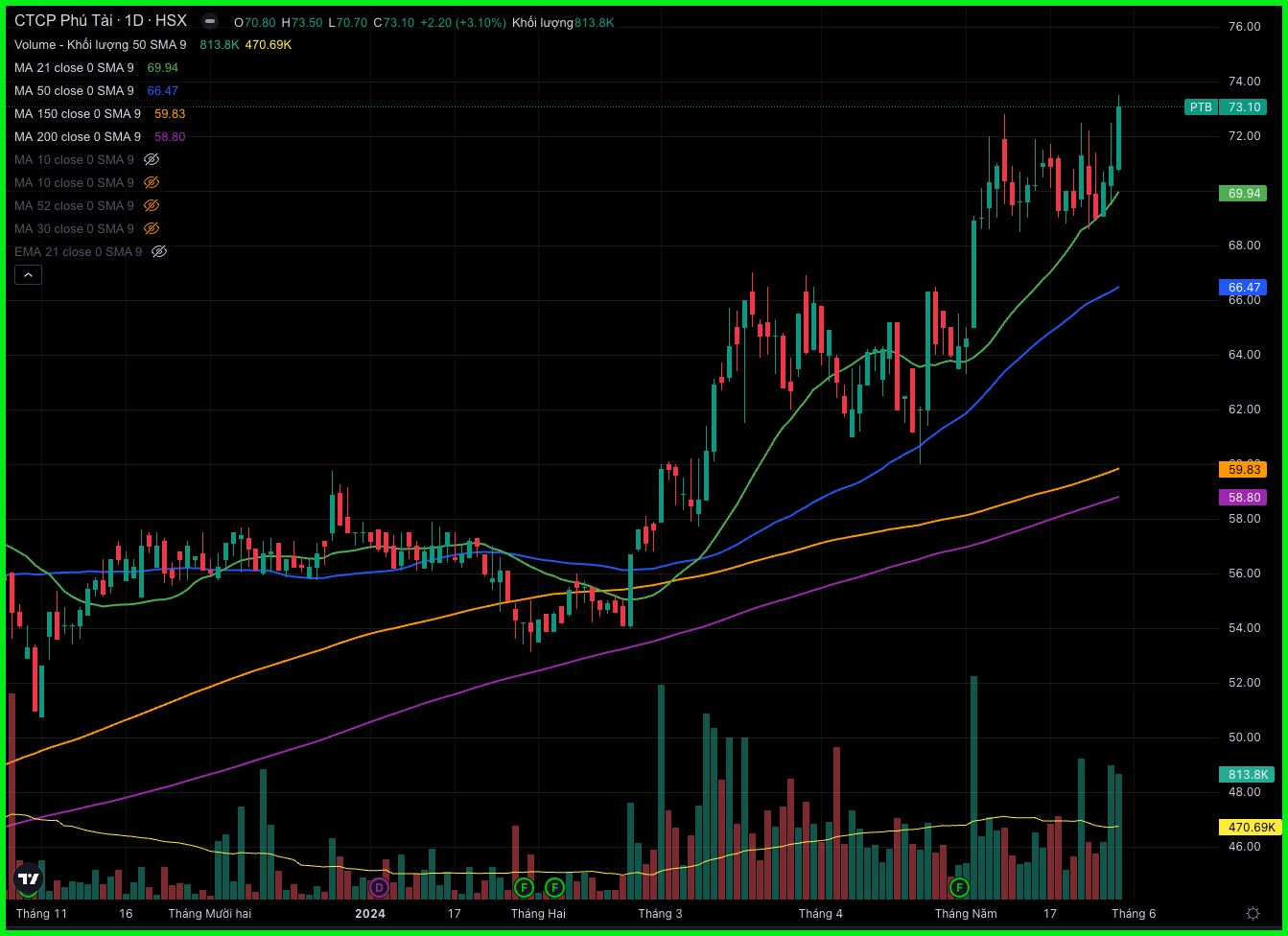This screenshot has height=936, width=1288.
Task: Select the MA 52 close legend text
Action: click(74, 205)
